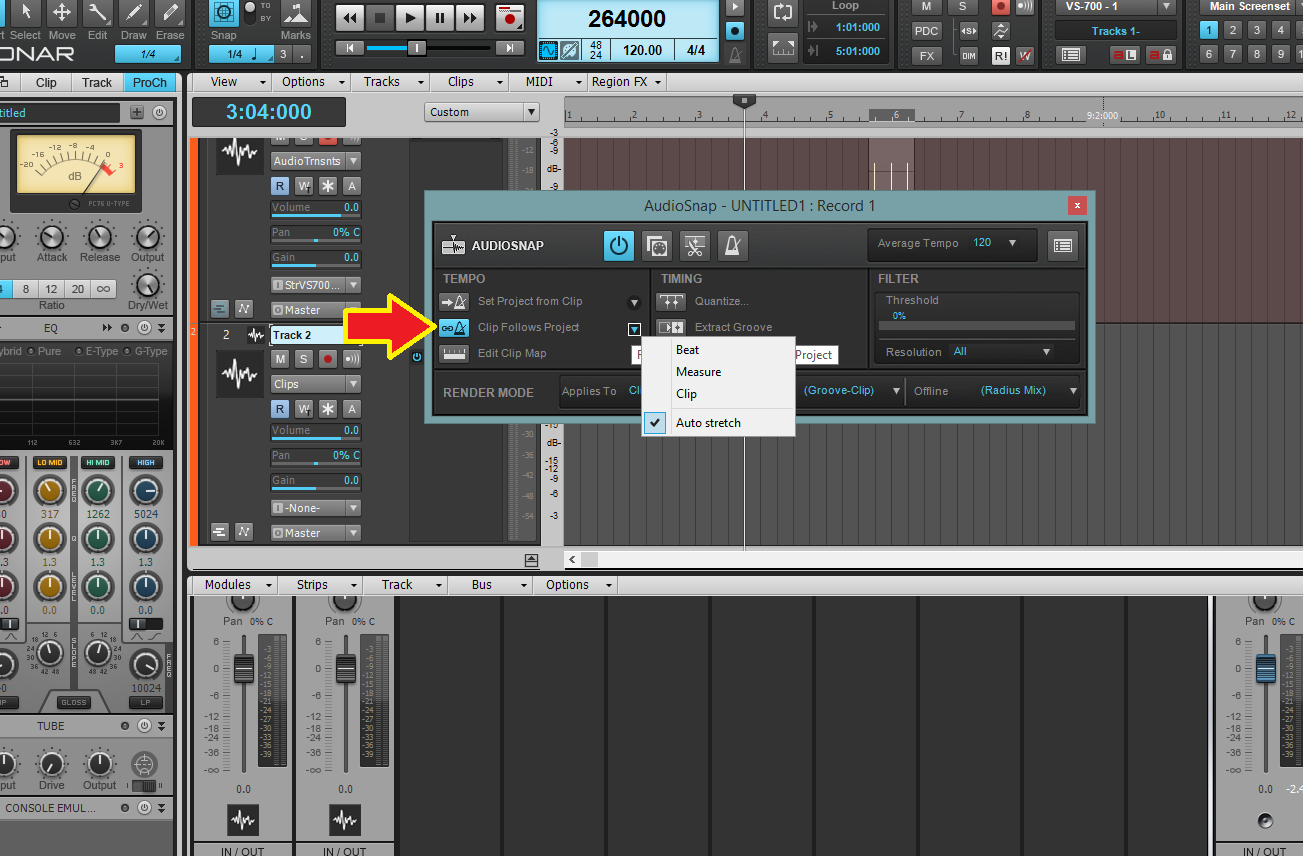Viewport: 1303px width, 856px height.
Task: Arm Track 2 for recording
Action: (x=328, y=359)
